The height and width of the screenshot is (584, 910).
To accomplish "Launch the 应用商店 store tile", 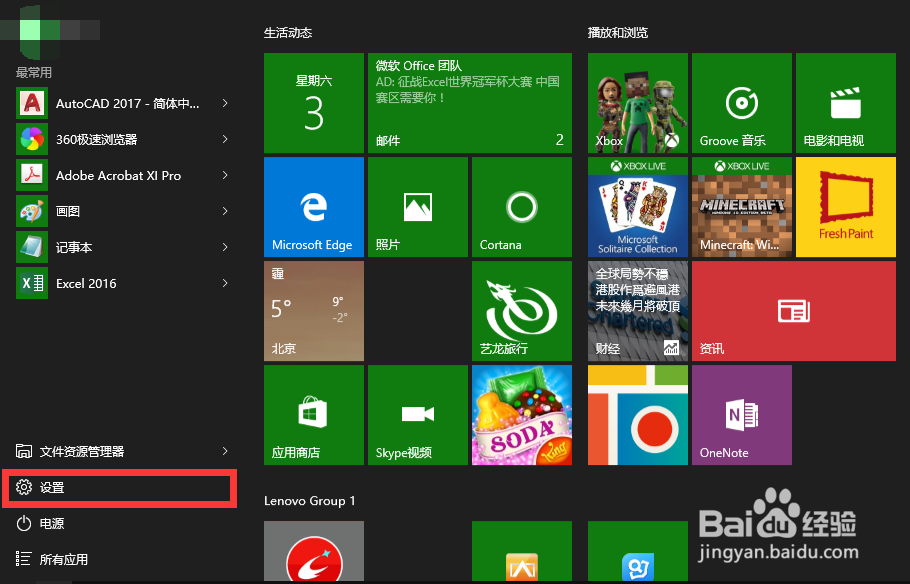I will (x=313, y=415).
